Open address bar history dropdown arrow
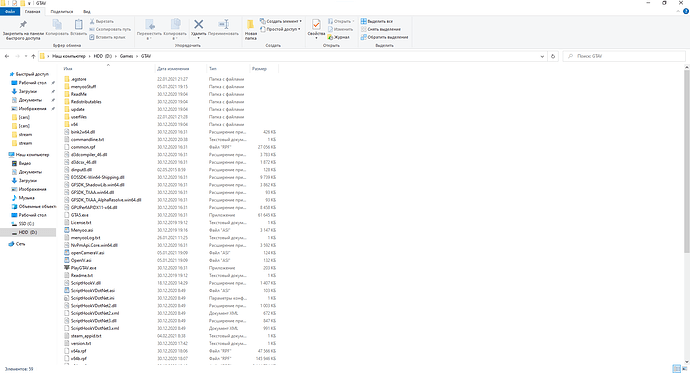Screen dimensions: 690x373 542,56
